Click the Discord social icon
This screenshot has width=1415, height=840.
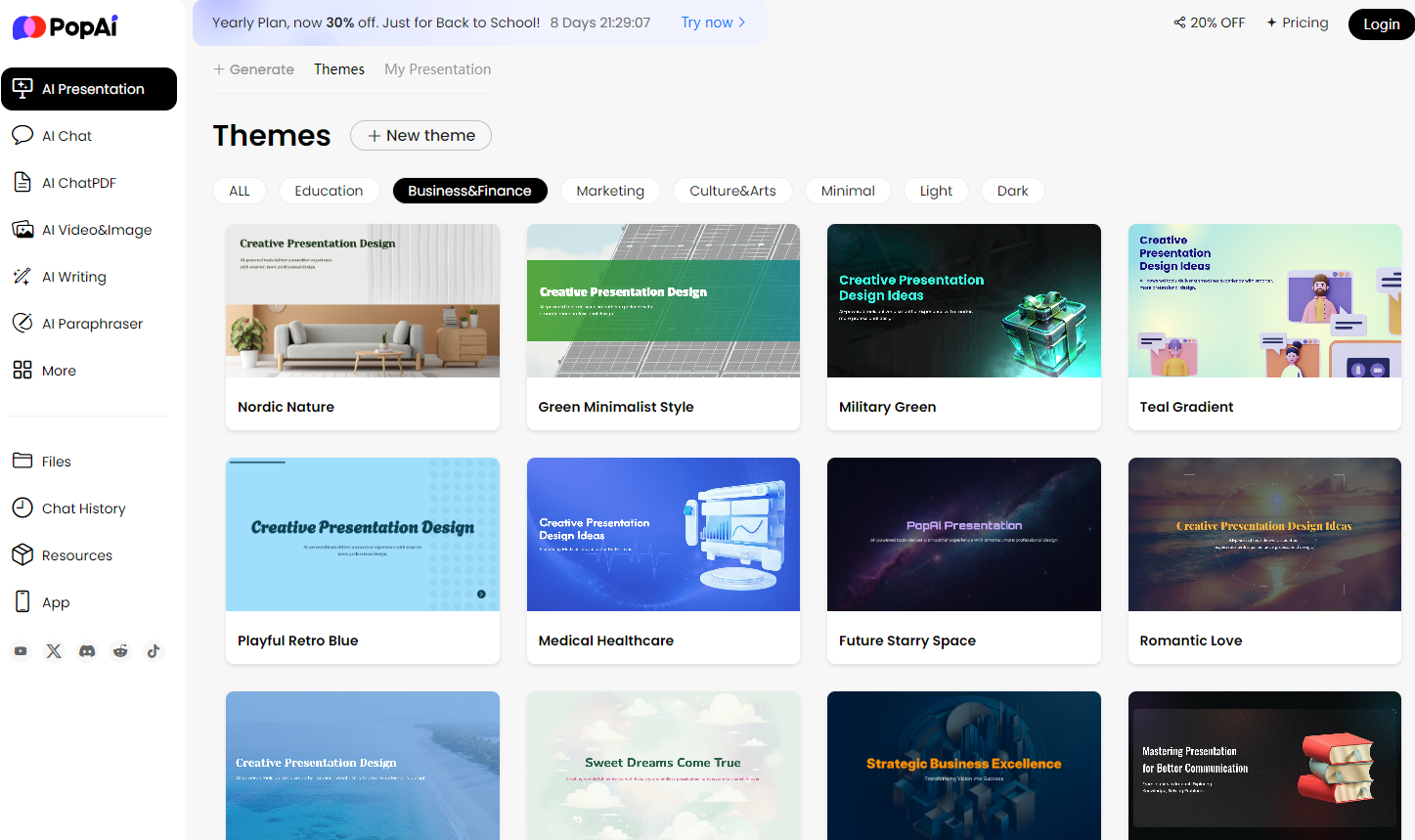pos(87,650)
